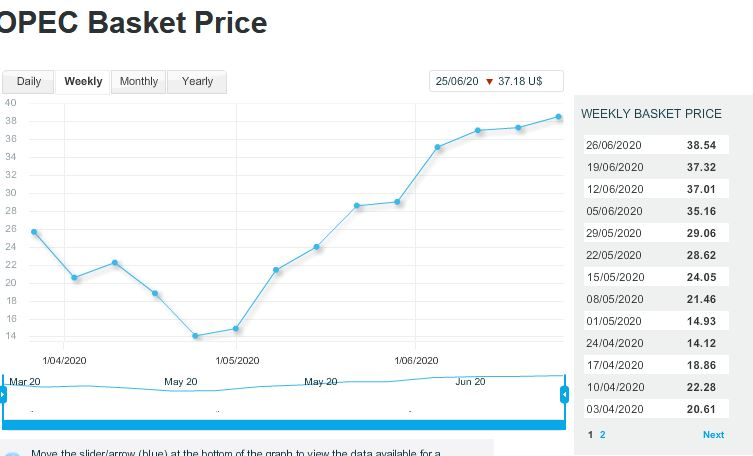Click the 29.06 price value

pyautogui.click(x=701, y=233)
